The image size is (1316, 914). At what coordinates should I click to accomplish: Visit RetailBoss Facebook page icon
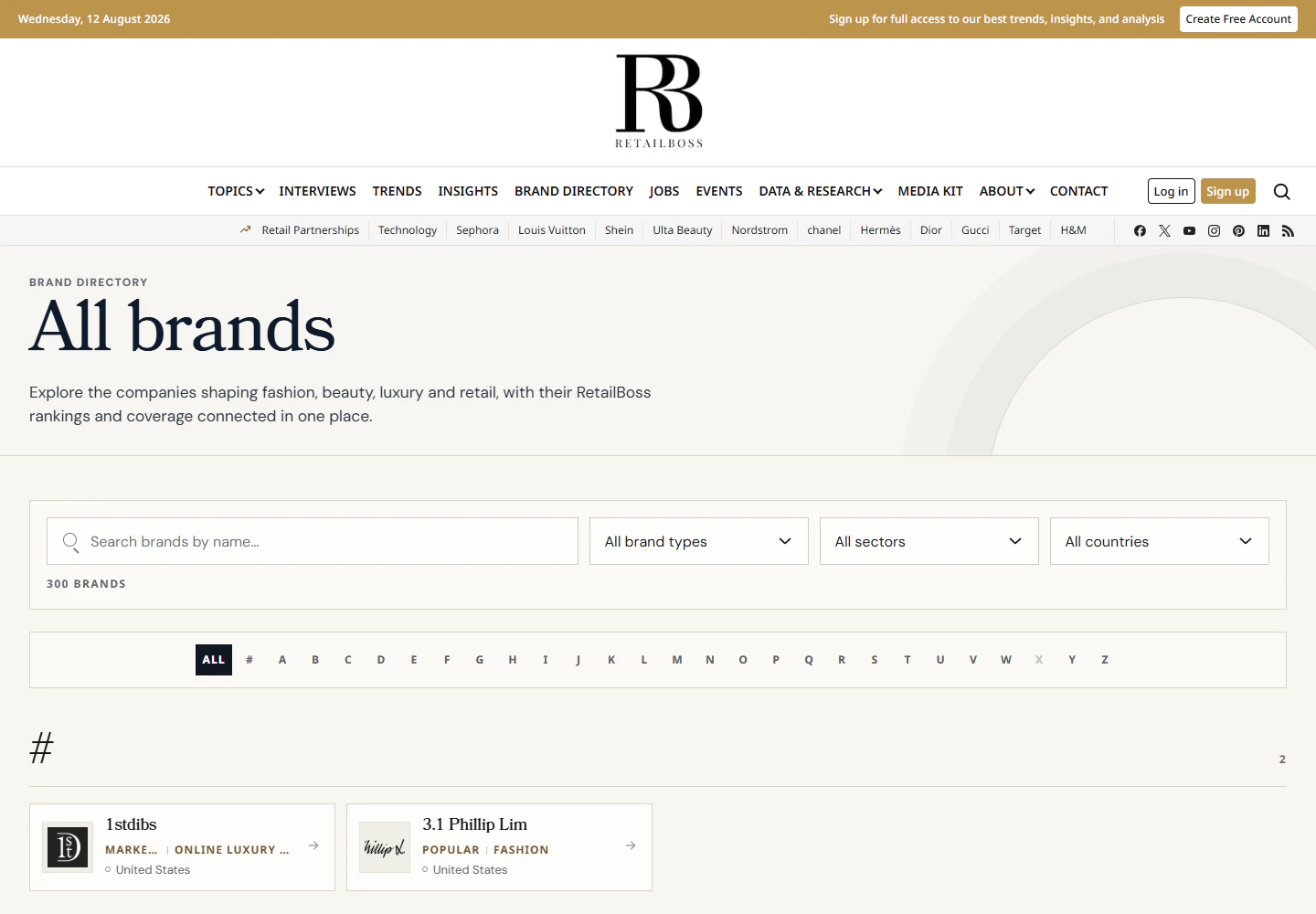point(1140,230)
